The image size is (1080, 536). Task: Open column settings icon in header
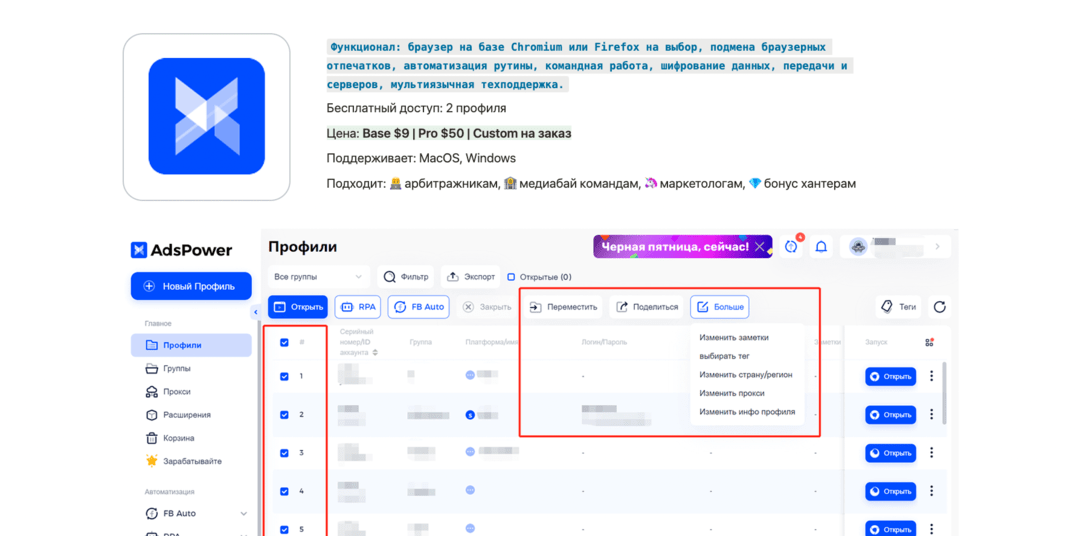929,342
